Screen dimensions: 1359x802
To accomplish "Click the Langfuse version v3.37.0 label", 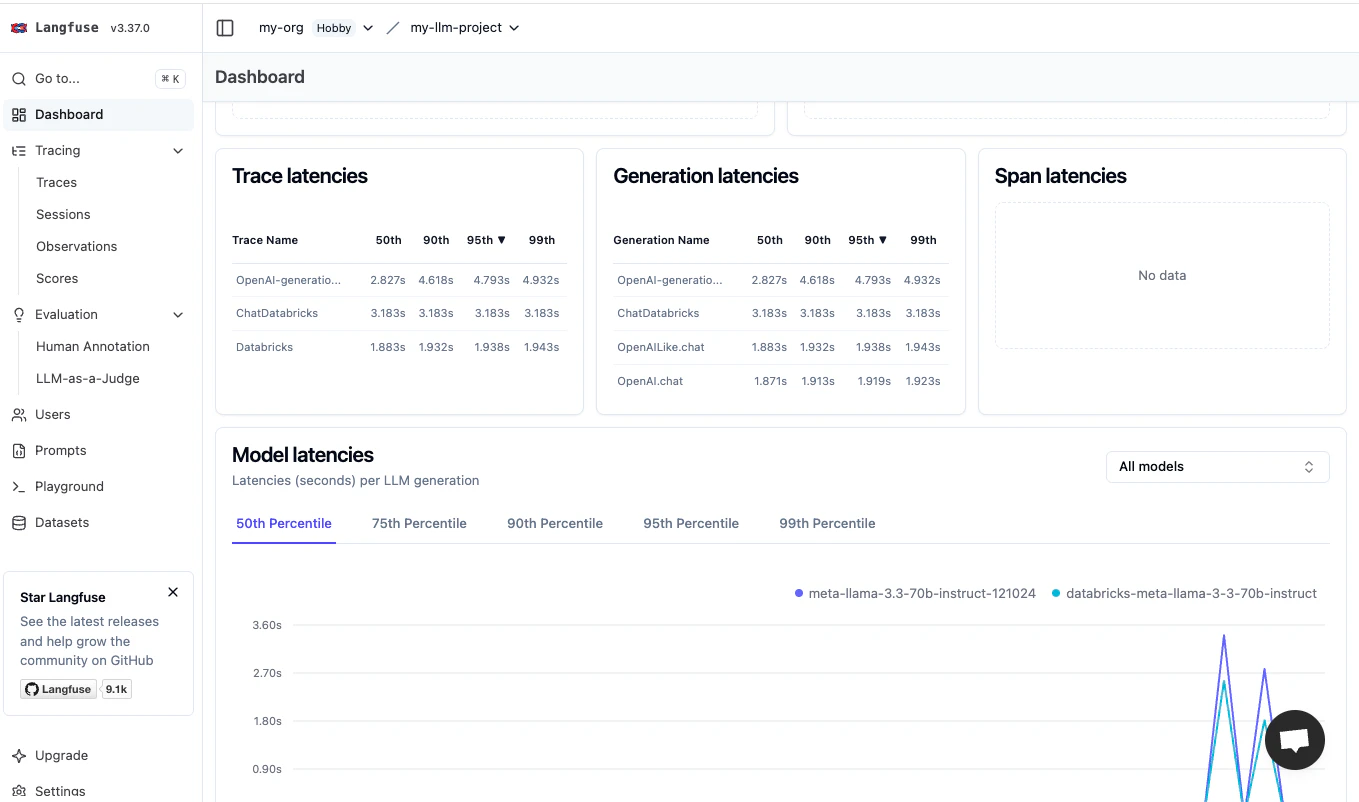I will [130, 28].
